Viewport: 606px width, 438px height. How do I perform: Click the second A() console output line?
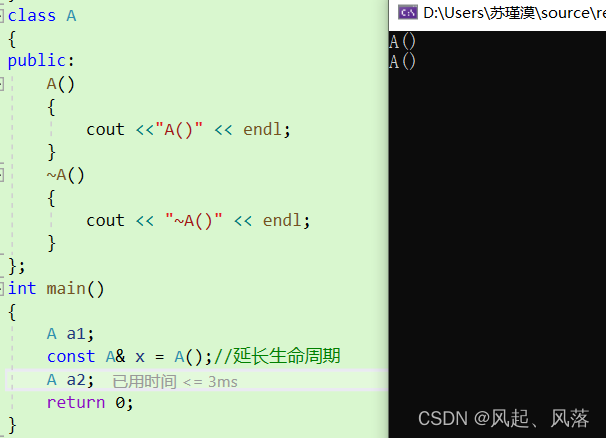point(402,61)
